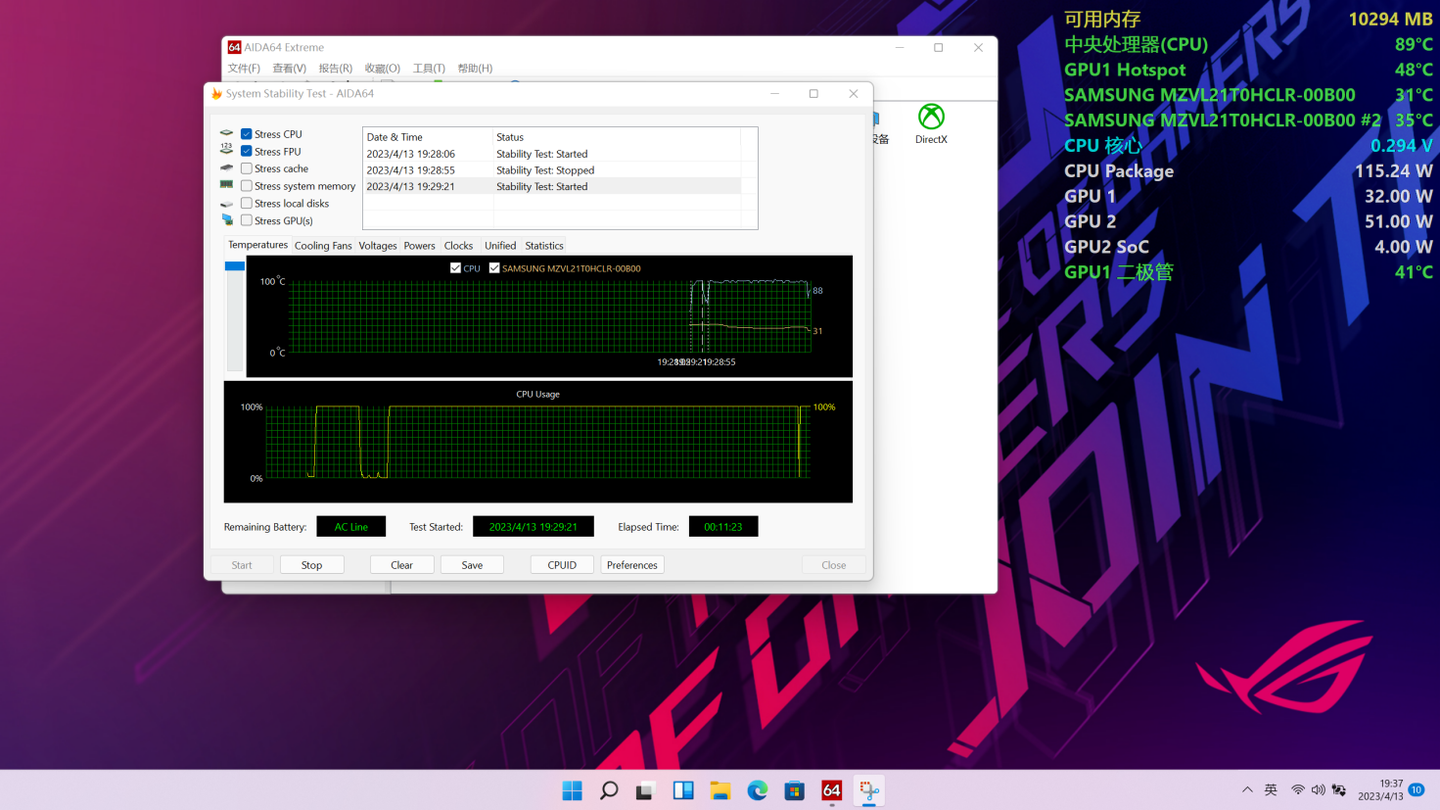Open Microsoft Store from the taskbar
1440x810 pixels.
pos(794,791)
